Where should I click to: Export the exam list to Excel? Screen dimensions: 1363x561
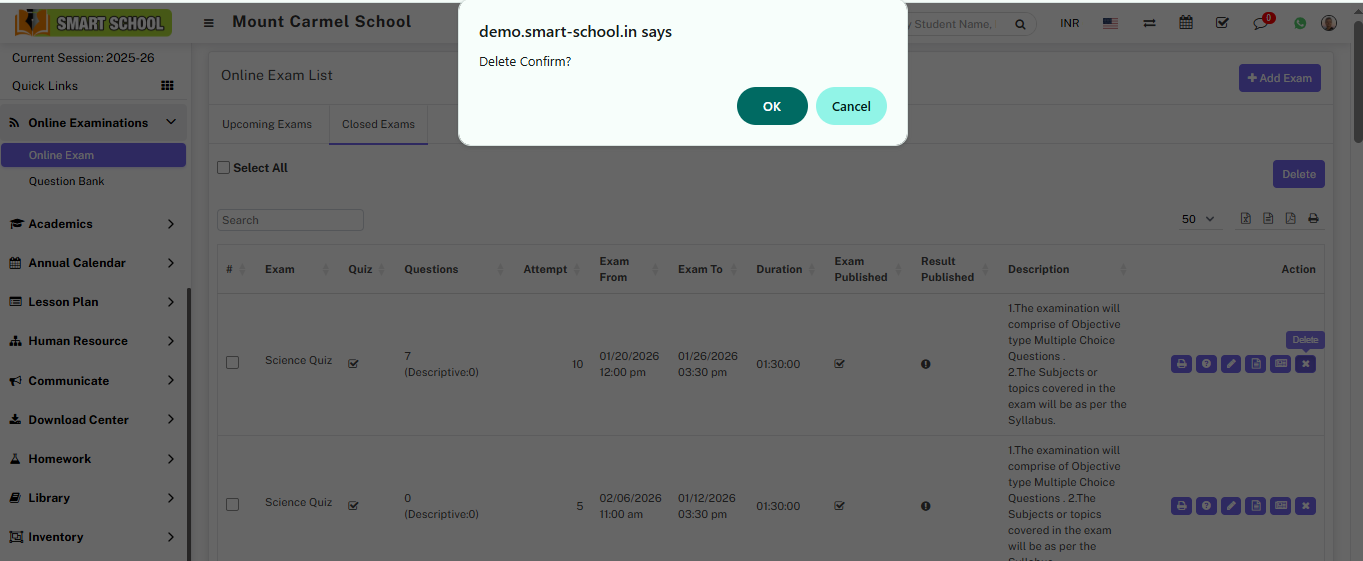click(x=1246, y=219)
